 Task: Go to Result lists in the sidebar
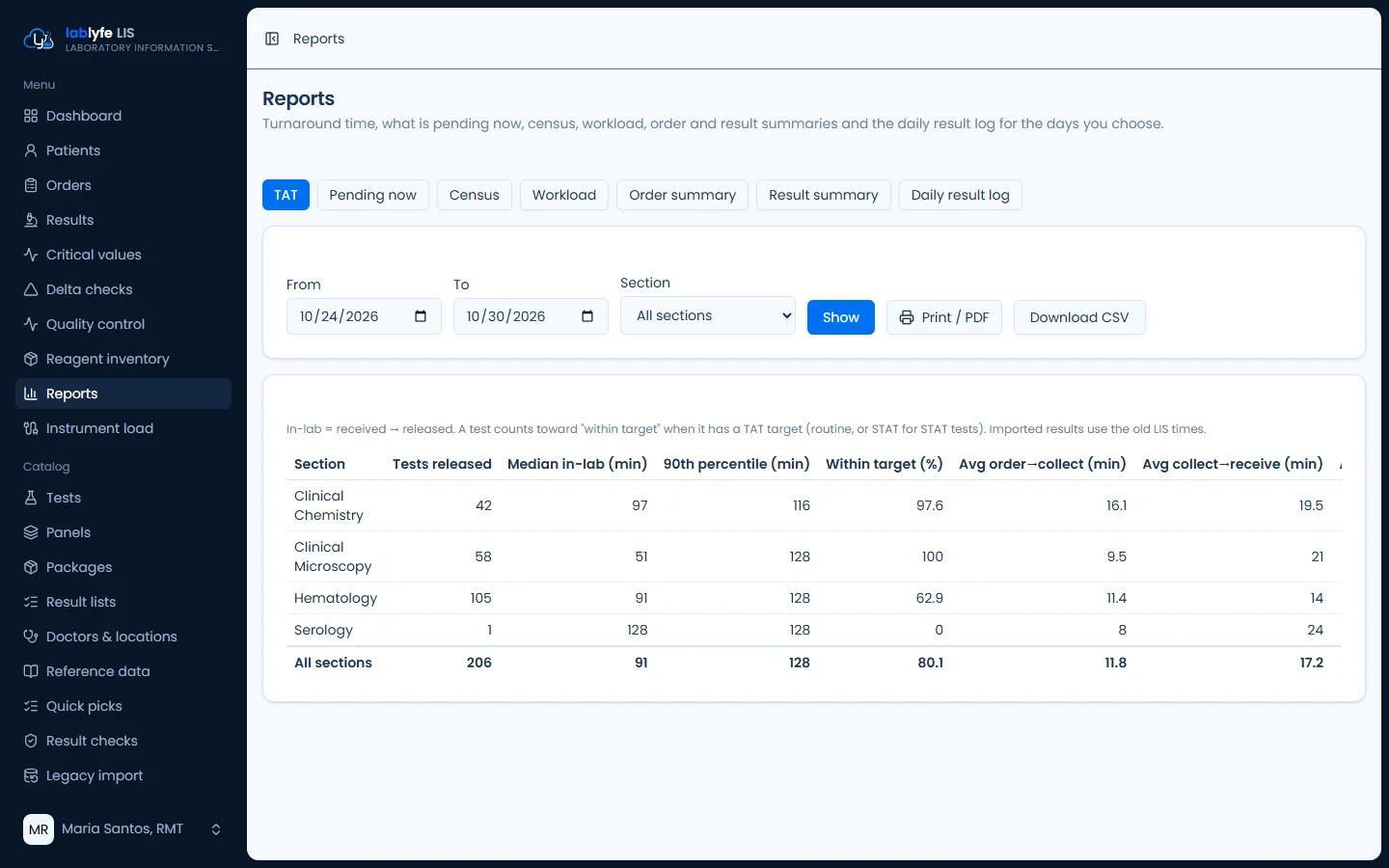tap(123, 602)
